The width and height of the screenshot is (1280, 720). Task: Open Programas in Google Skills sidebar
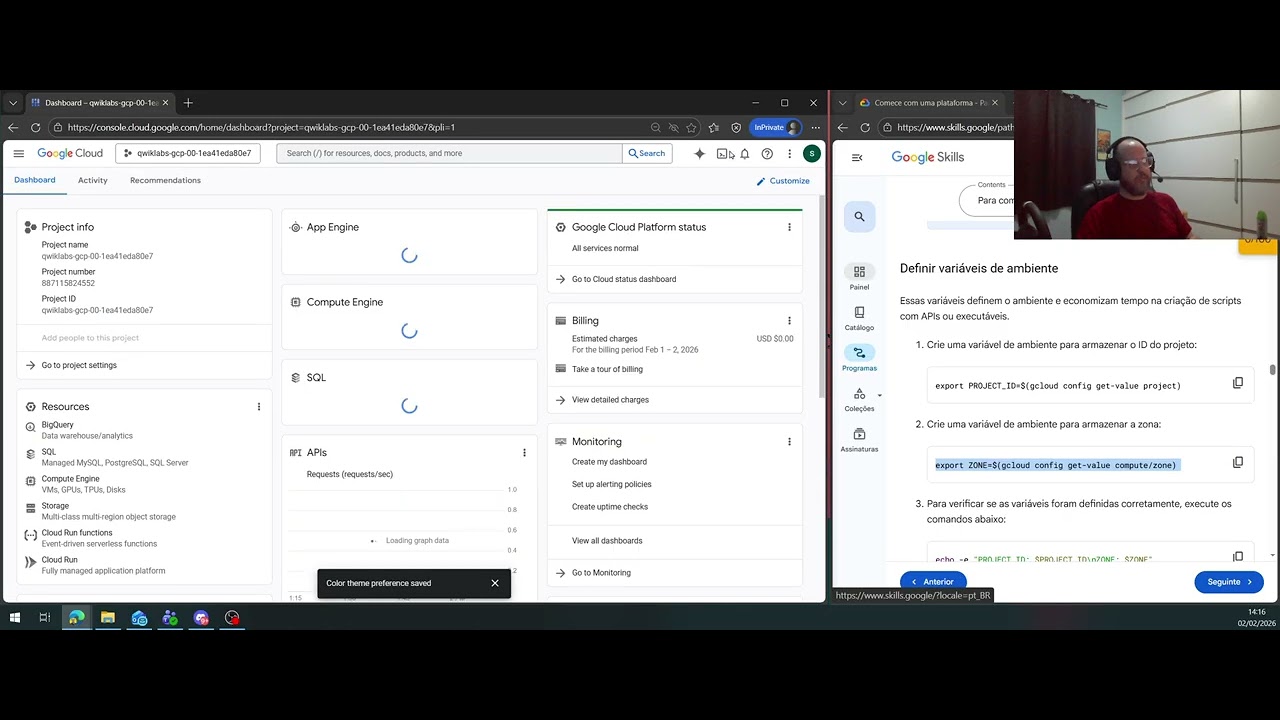859,358
